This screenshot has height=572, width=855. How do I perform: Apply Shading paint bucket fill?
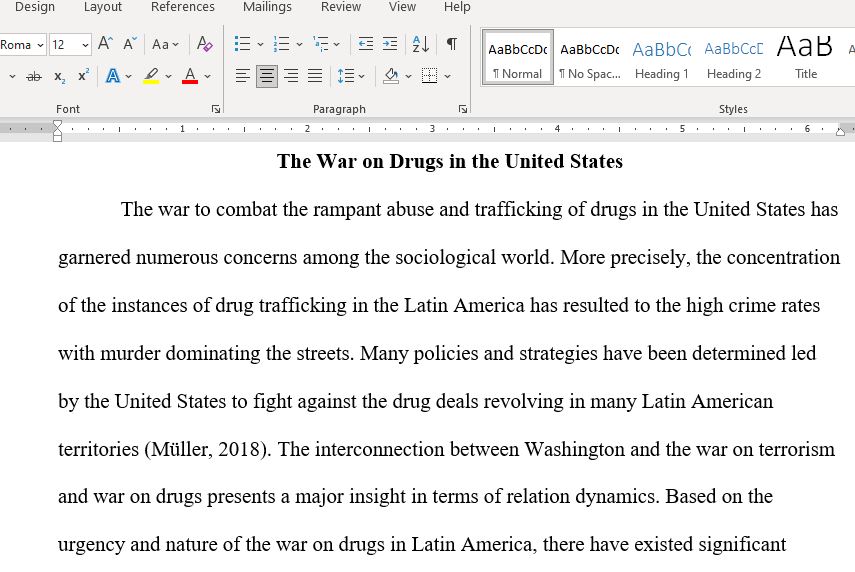(x=390, y=76)
